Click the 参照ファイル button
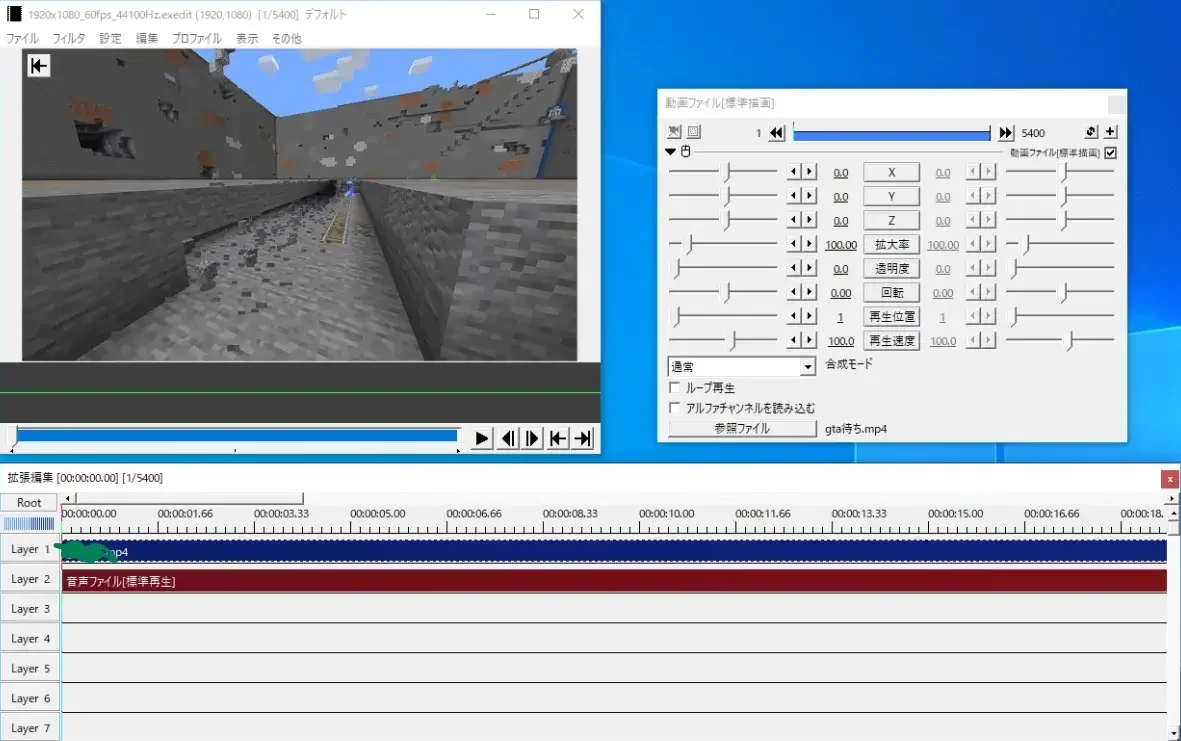Screen dimensions: 1181x741 pos(742,429)
